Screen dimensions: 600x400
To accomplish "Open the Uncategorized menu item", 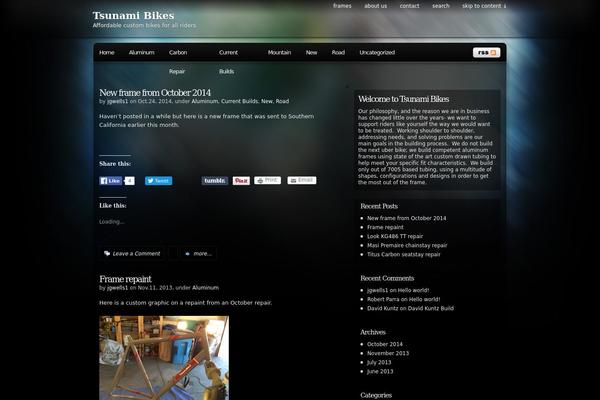I will (377, 52).
